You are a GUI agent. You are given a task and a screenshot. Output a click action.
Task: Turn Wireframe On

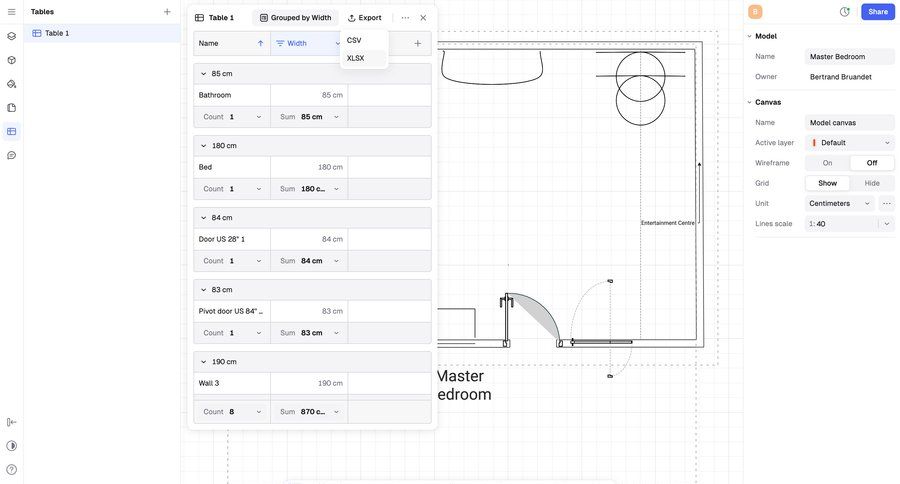pyautogui.click(x=827, y=163)
